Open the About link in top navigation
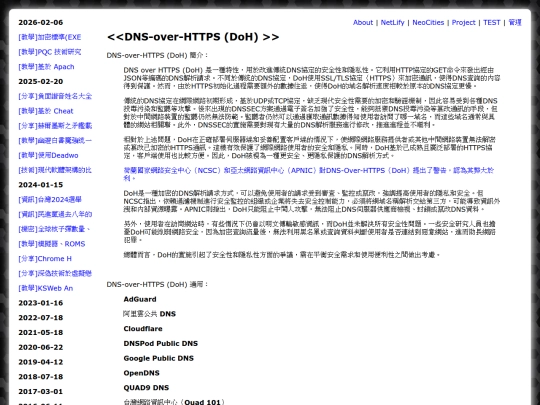This screenshot has width=540, height=405. (x=363, y=22)
